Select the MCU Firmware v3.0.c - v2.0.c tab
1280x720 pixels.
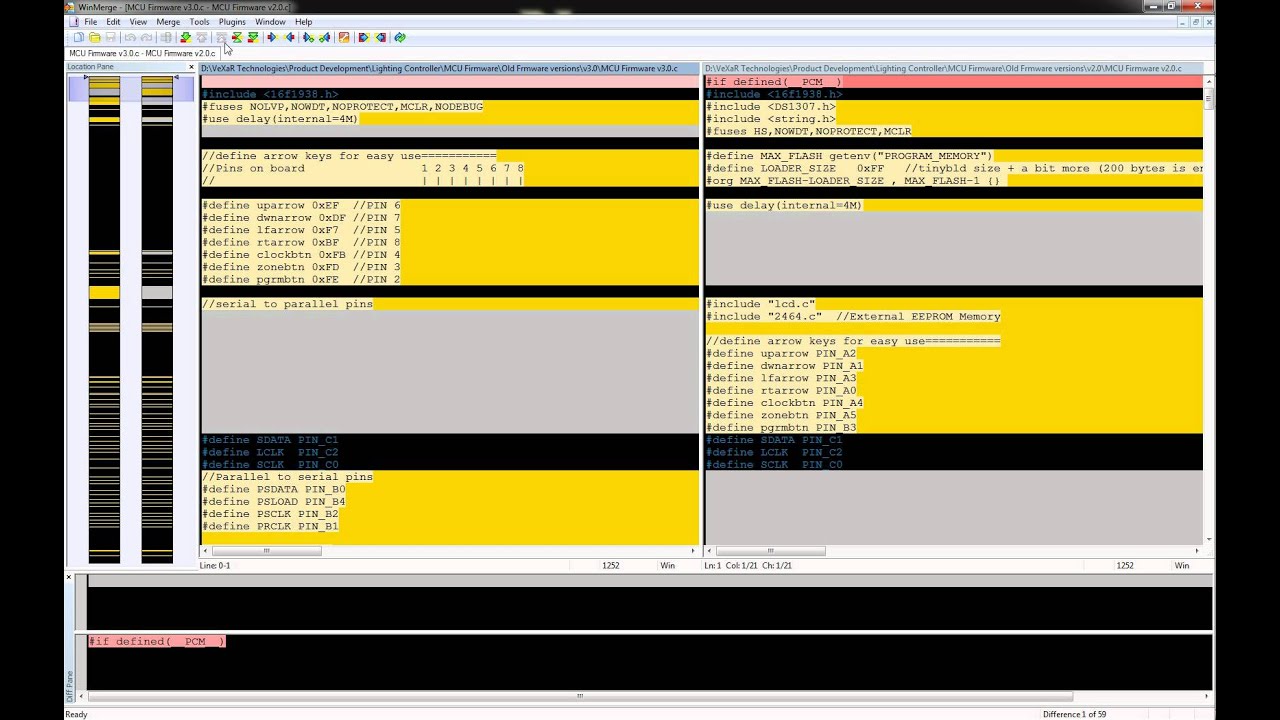point(142,53)
